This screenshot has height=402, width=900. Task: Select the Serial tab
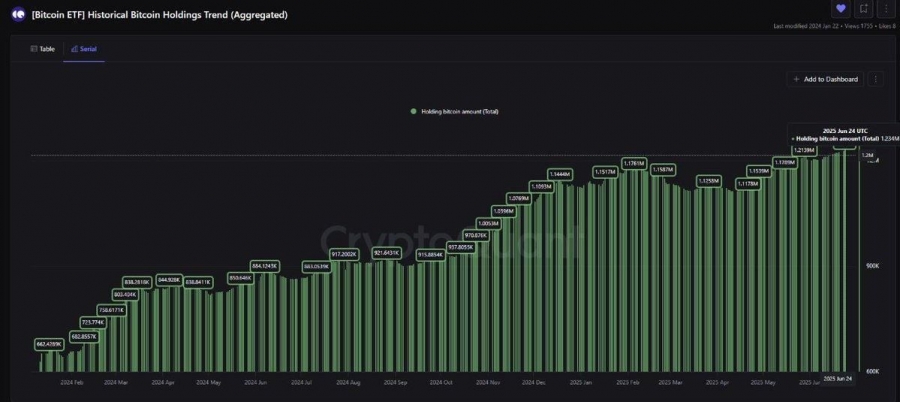click(84, 49)
